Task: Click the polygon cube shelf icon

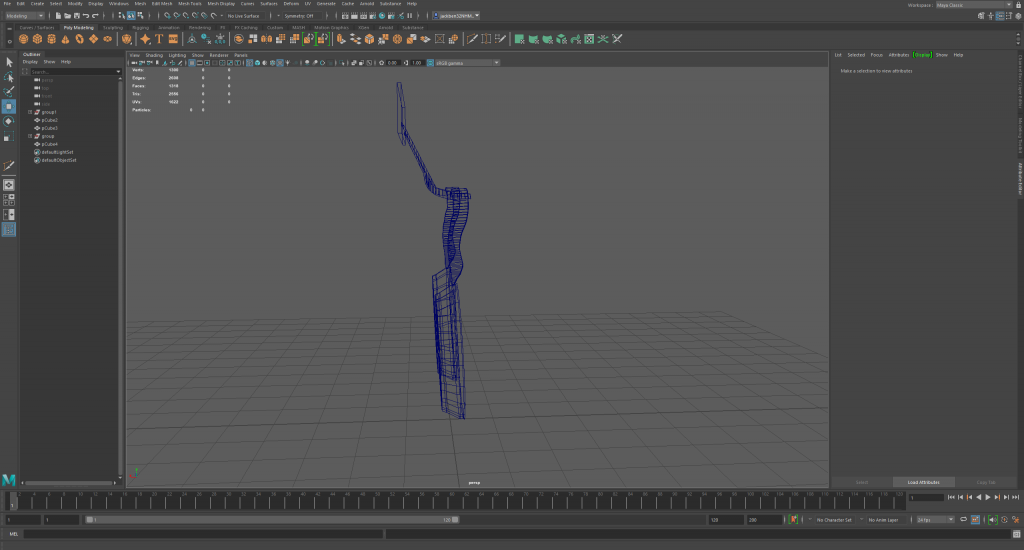Action: point(38,39)
